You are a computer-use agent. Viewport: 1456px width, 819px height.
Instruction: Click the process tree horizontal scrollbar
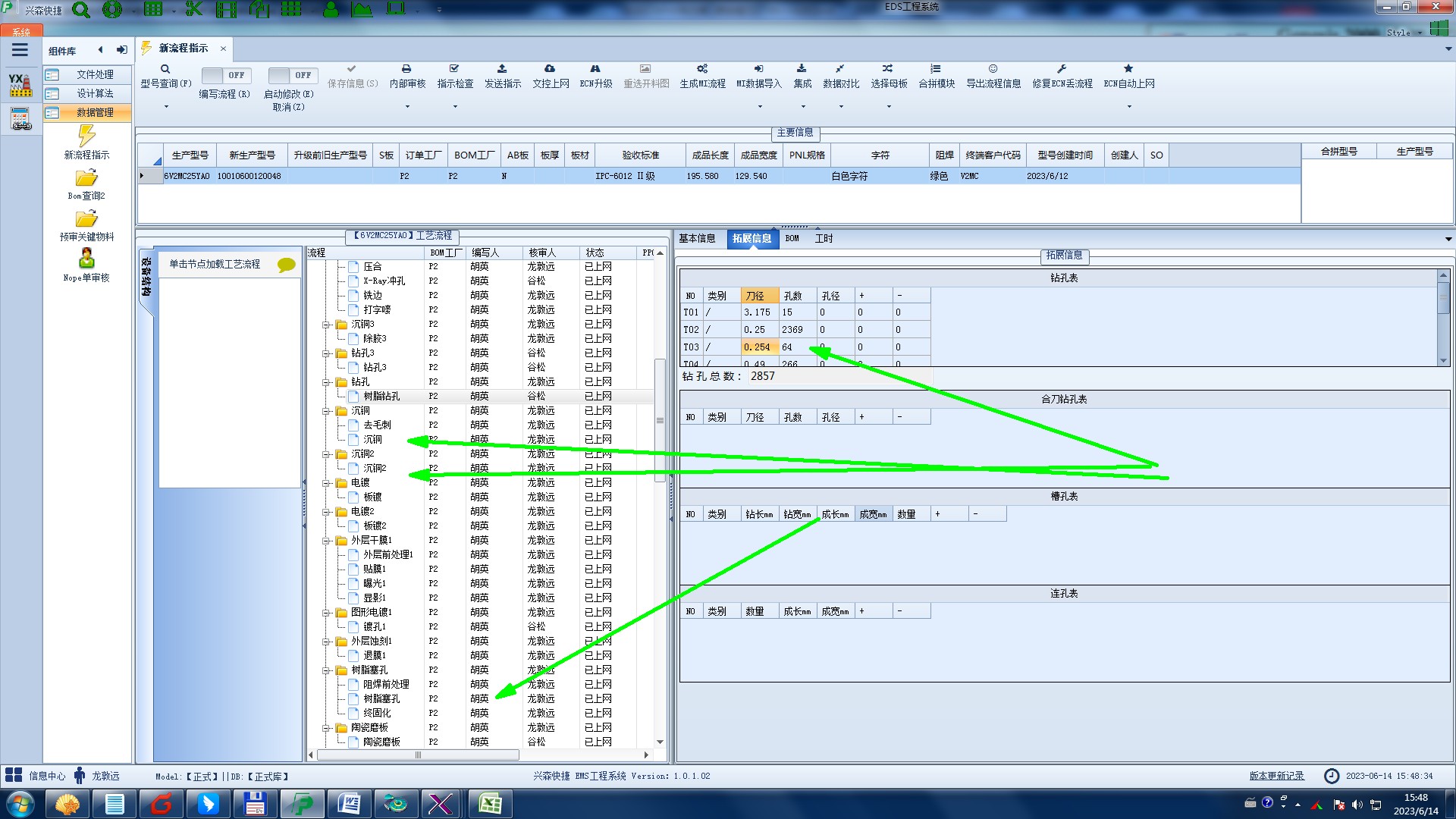pos(418,755)
